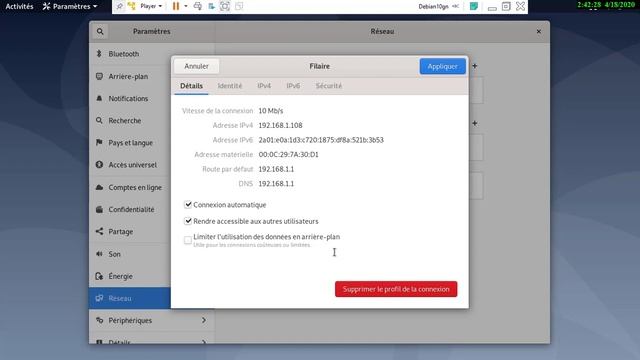Click the Notifications bell icon
640x360 pixels.
[99, 98]
